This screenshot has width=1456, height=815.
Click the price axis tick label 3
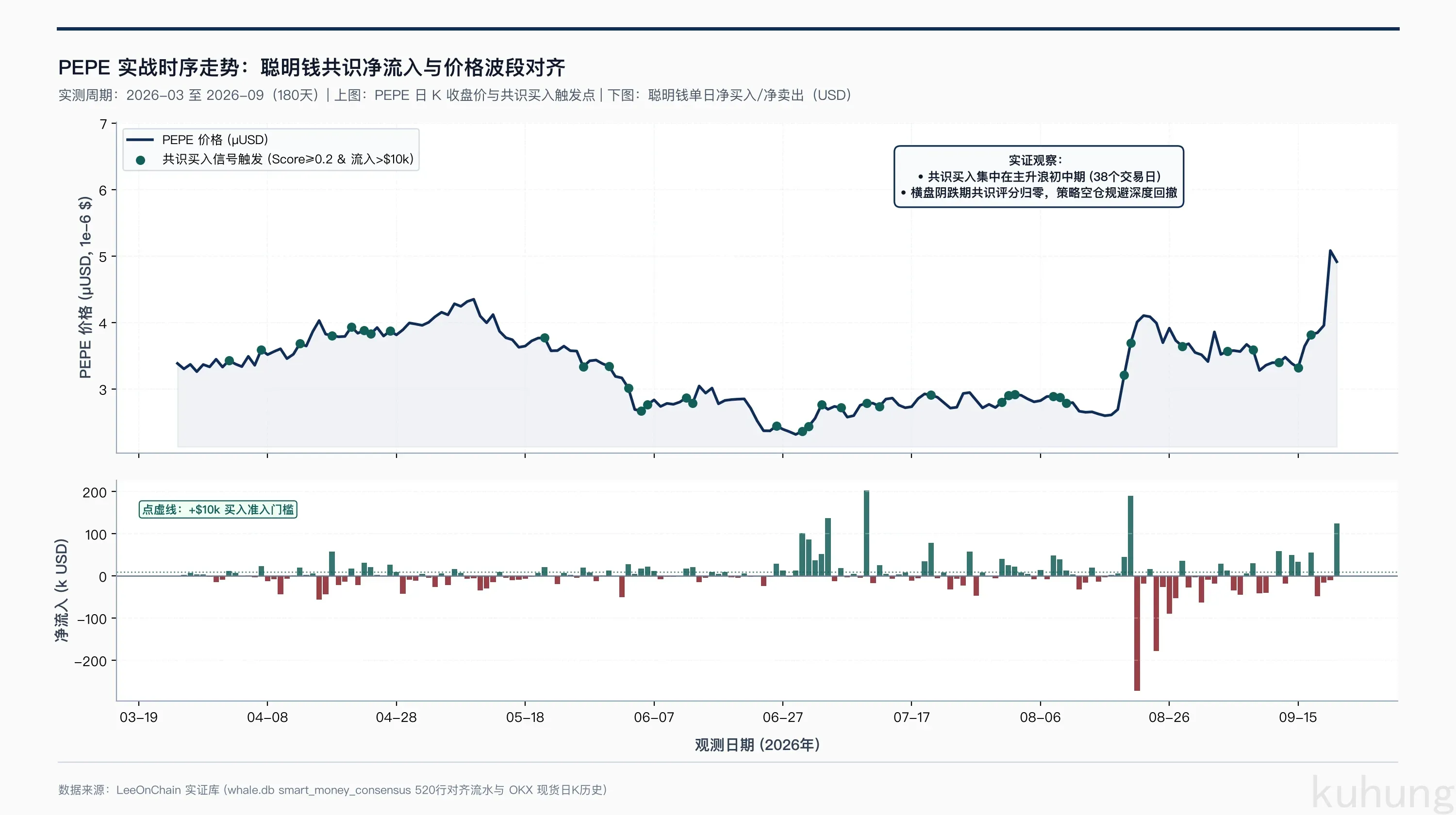click(103, 390)
